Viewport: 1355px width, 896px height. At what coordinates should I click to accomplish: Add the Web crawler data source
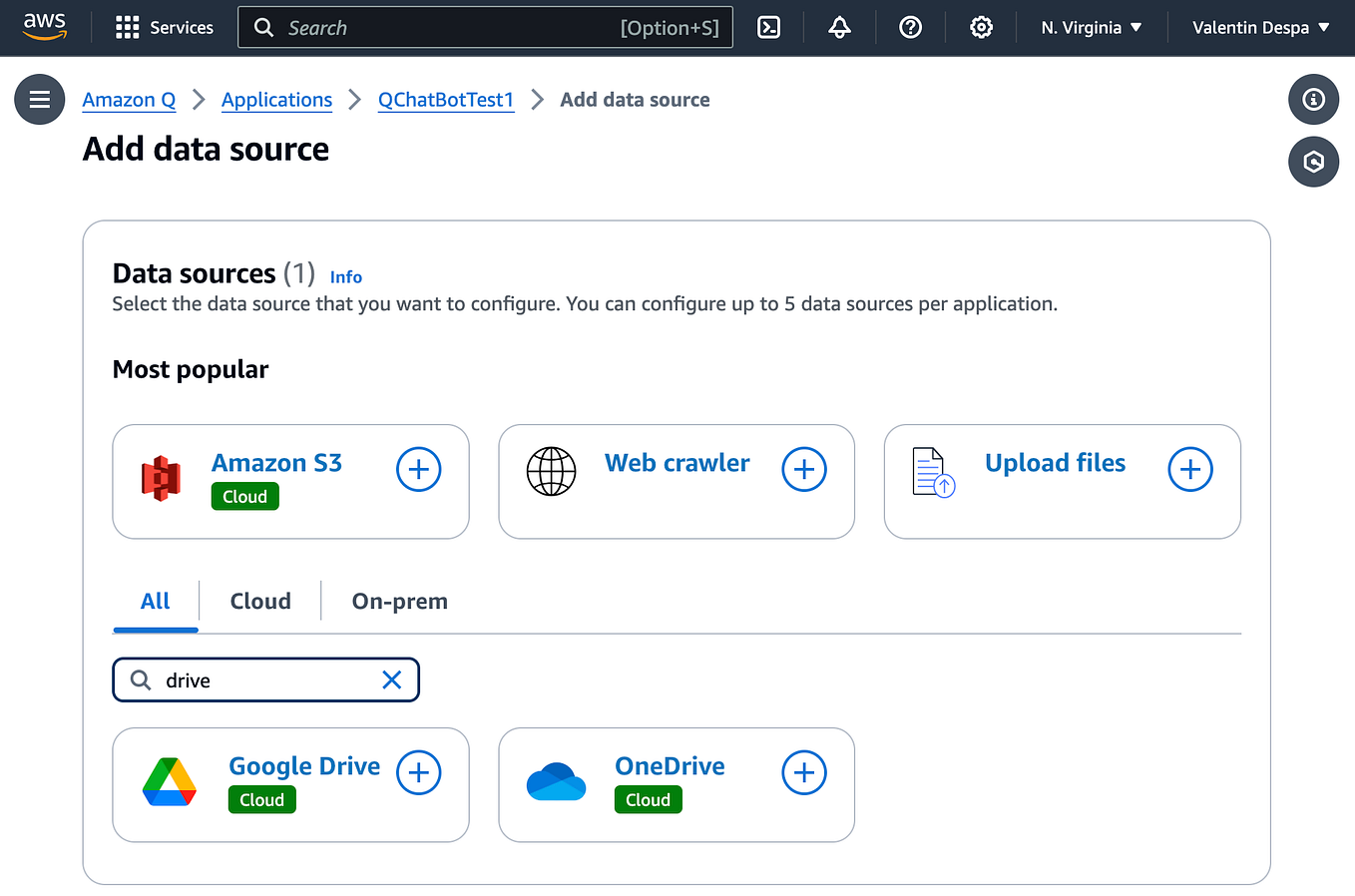pos(804,469)
